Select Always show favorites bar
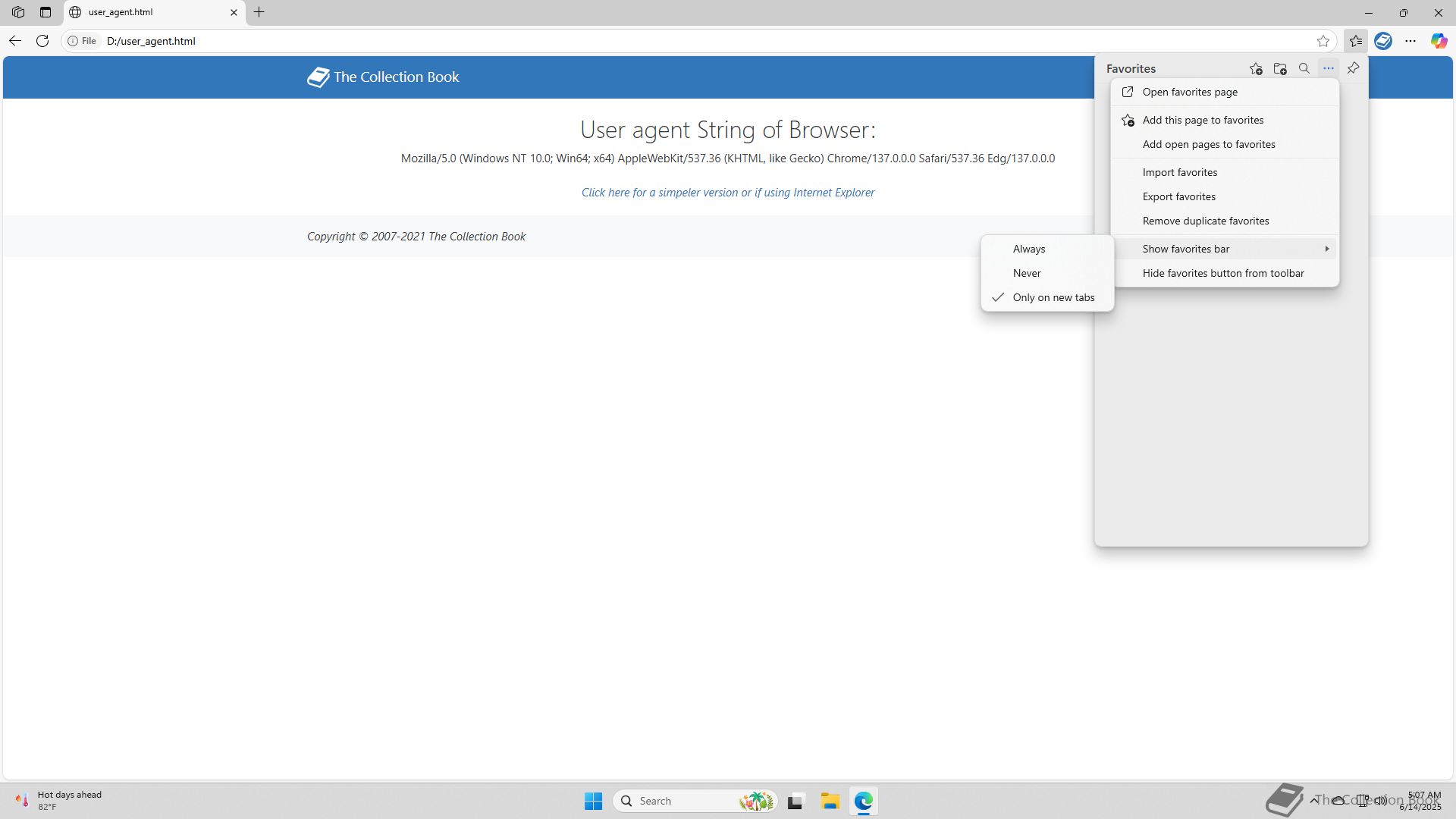1456x819 pixels. tap(1029, 249)
